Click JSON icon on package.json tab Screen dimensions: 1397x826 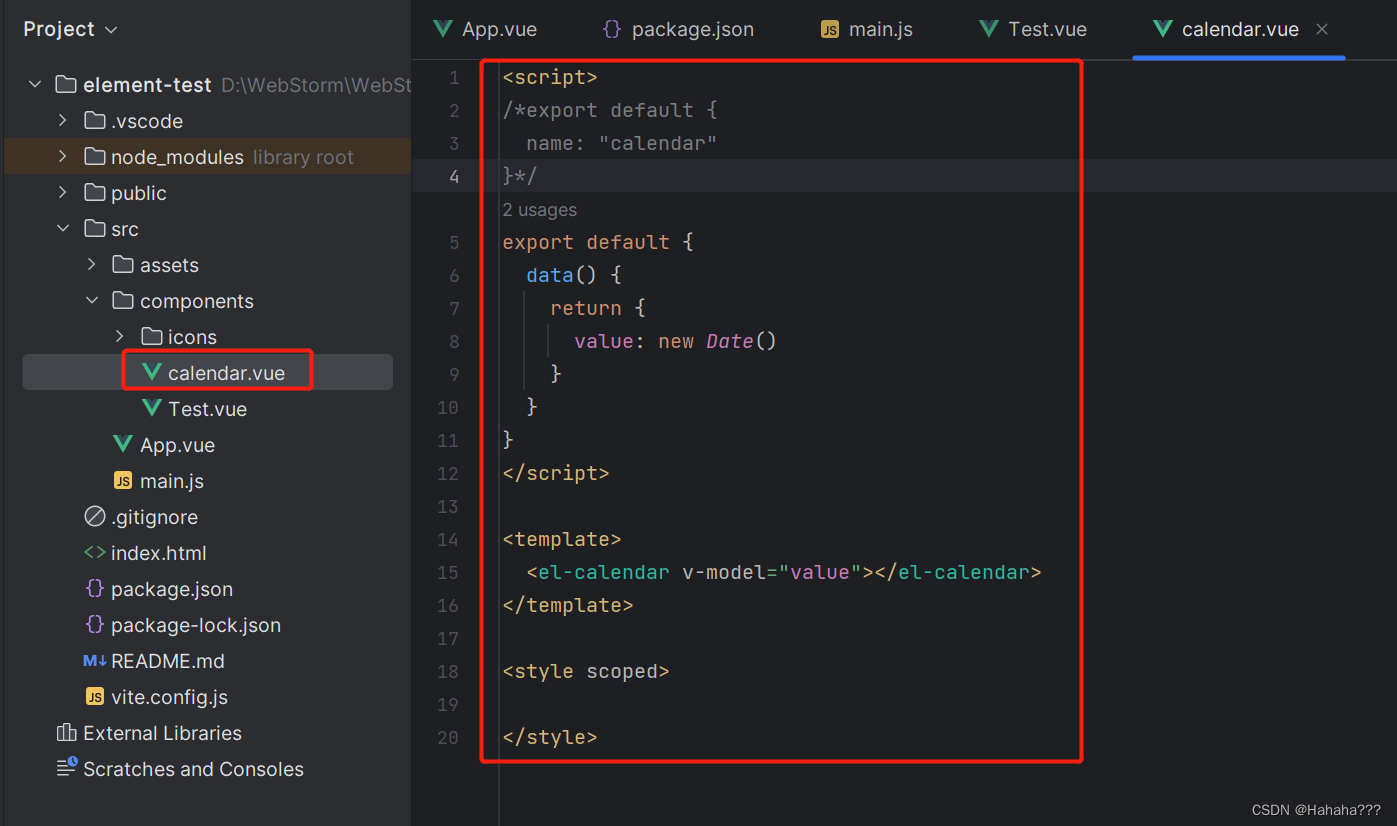coord(612,29)
